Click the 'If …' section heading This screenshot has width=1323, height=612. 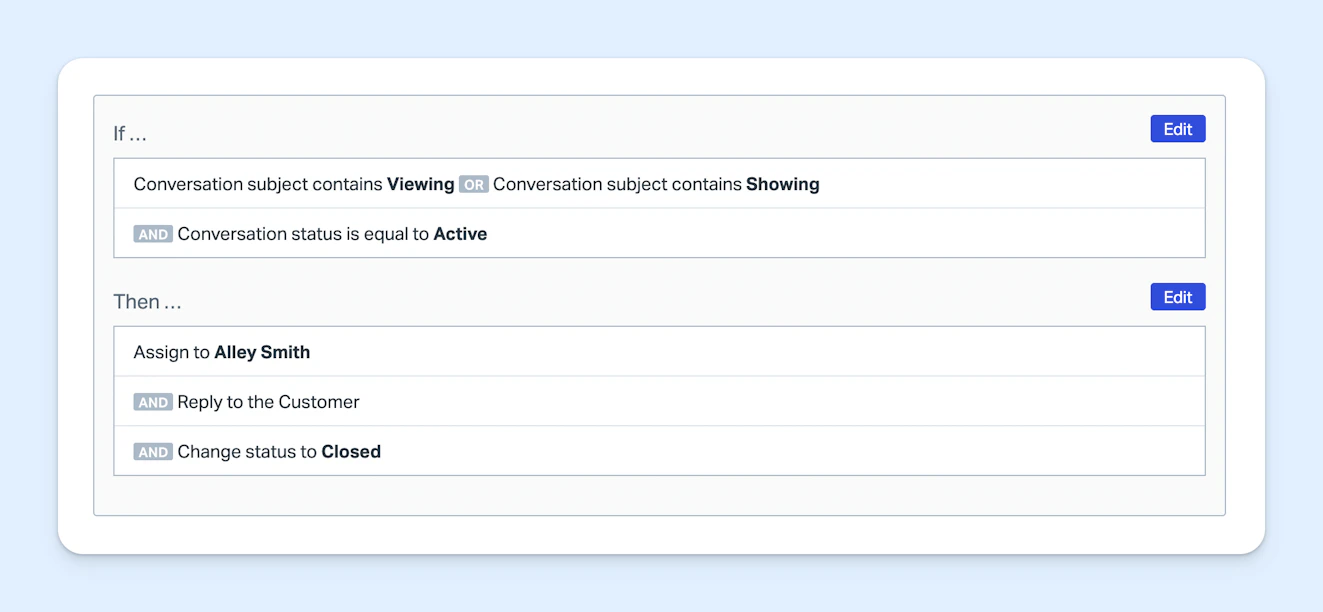(x=130, y=134)
